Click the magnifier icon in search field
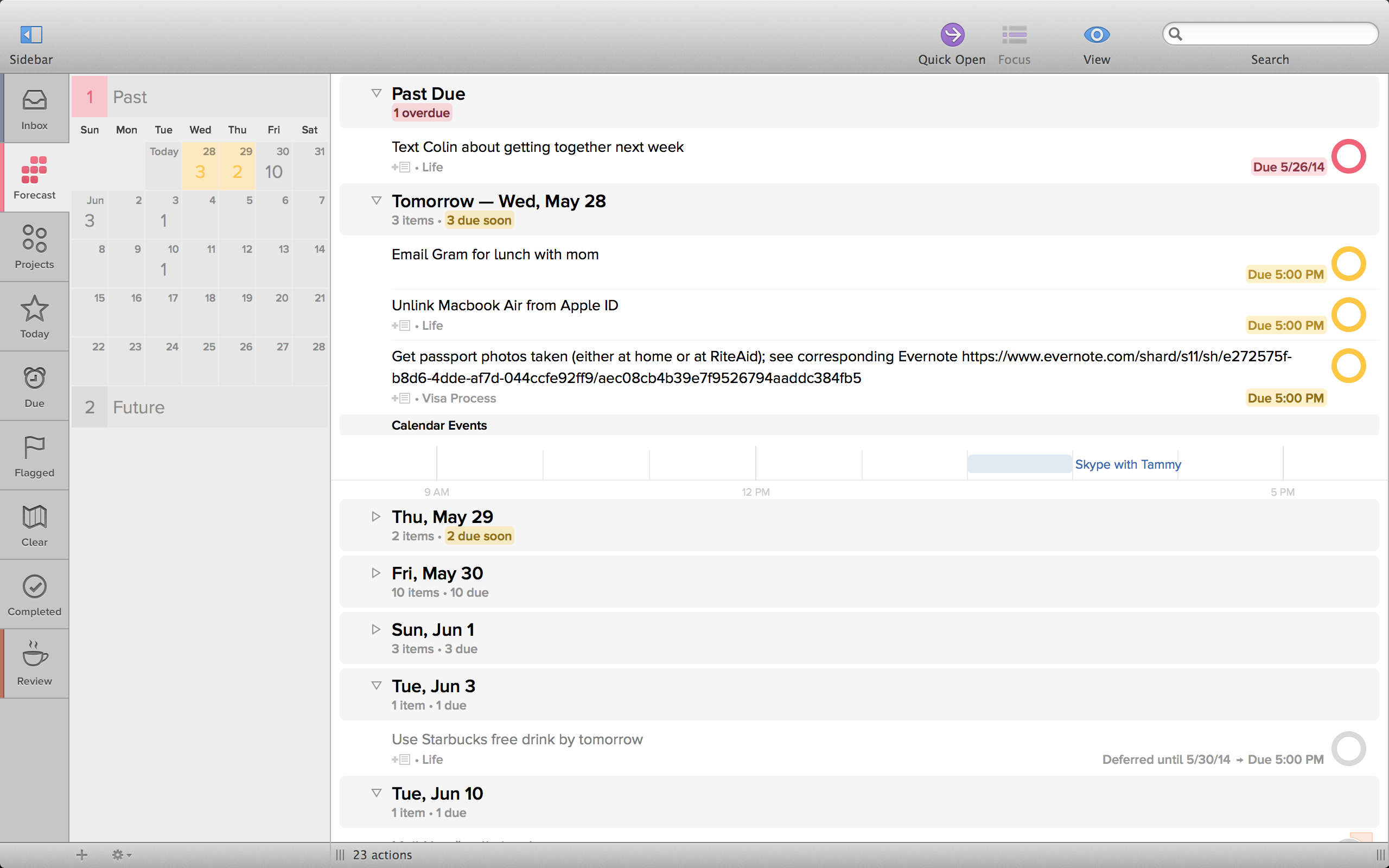 coord(1175,34)
